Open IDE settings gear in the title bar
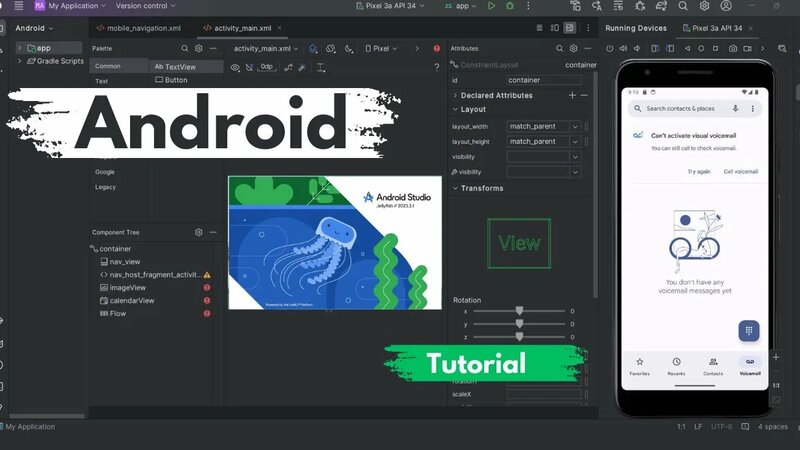Image resolution: width=800 pixels, height=450 pixels. (x=704, y=6)
